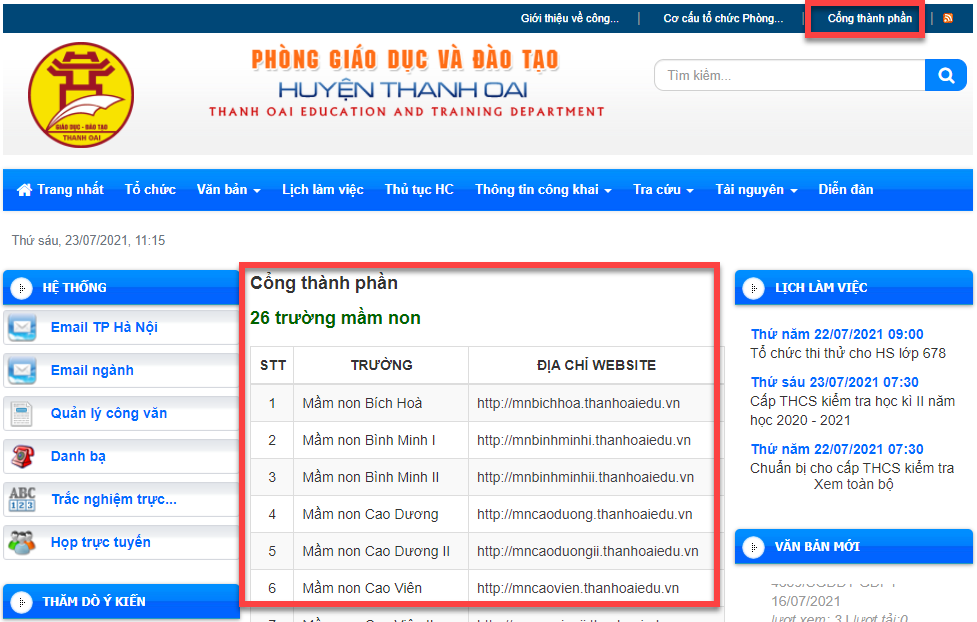Click the Quản lý công văn document icon
This screenshot has width=977, height=622.
pos(21,413)
